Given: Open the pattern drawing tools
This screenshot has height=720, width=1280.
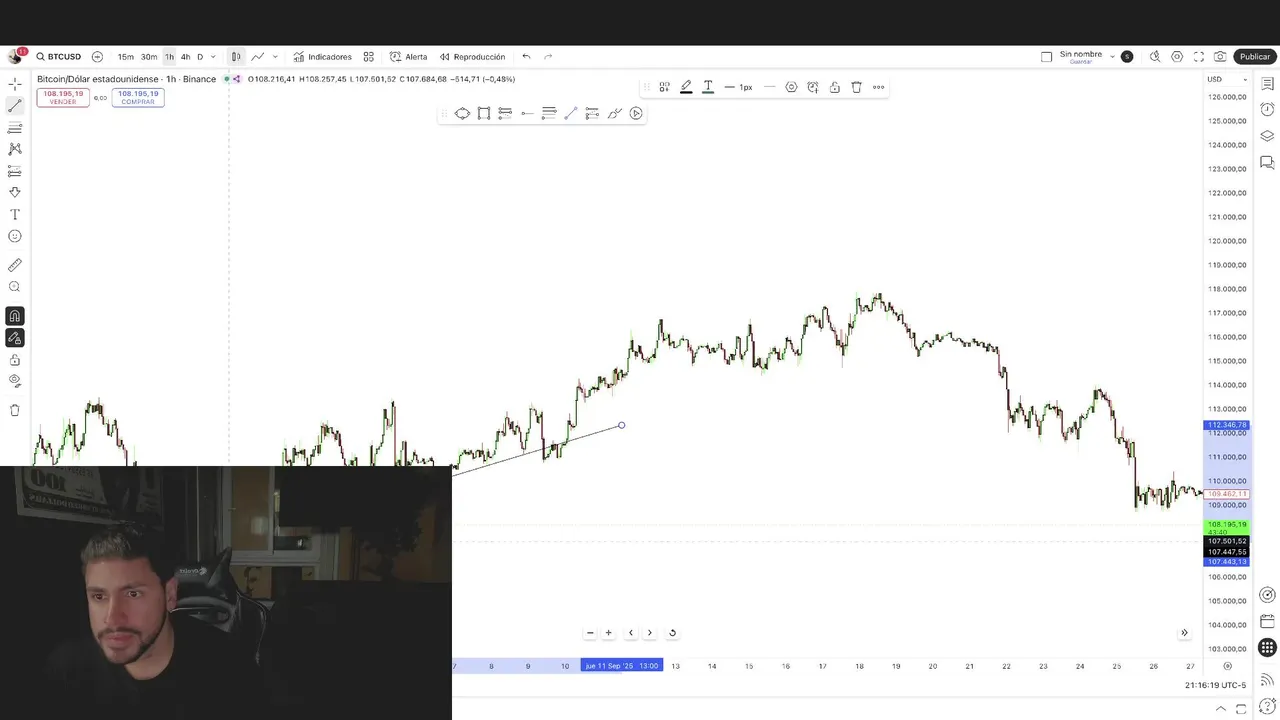Looking at the screenshot, I should point(15,149).
